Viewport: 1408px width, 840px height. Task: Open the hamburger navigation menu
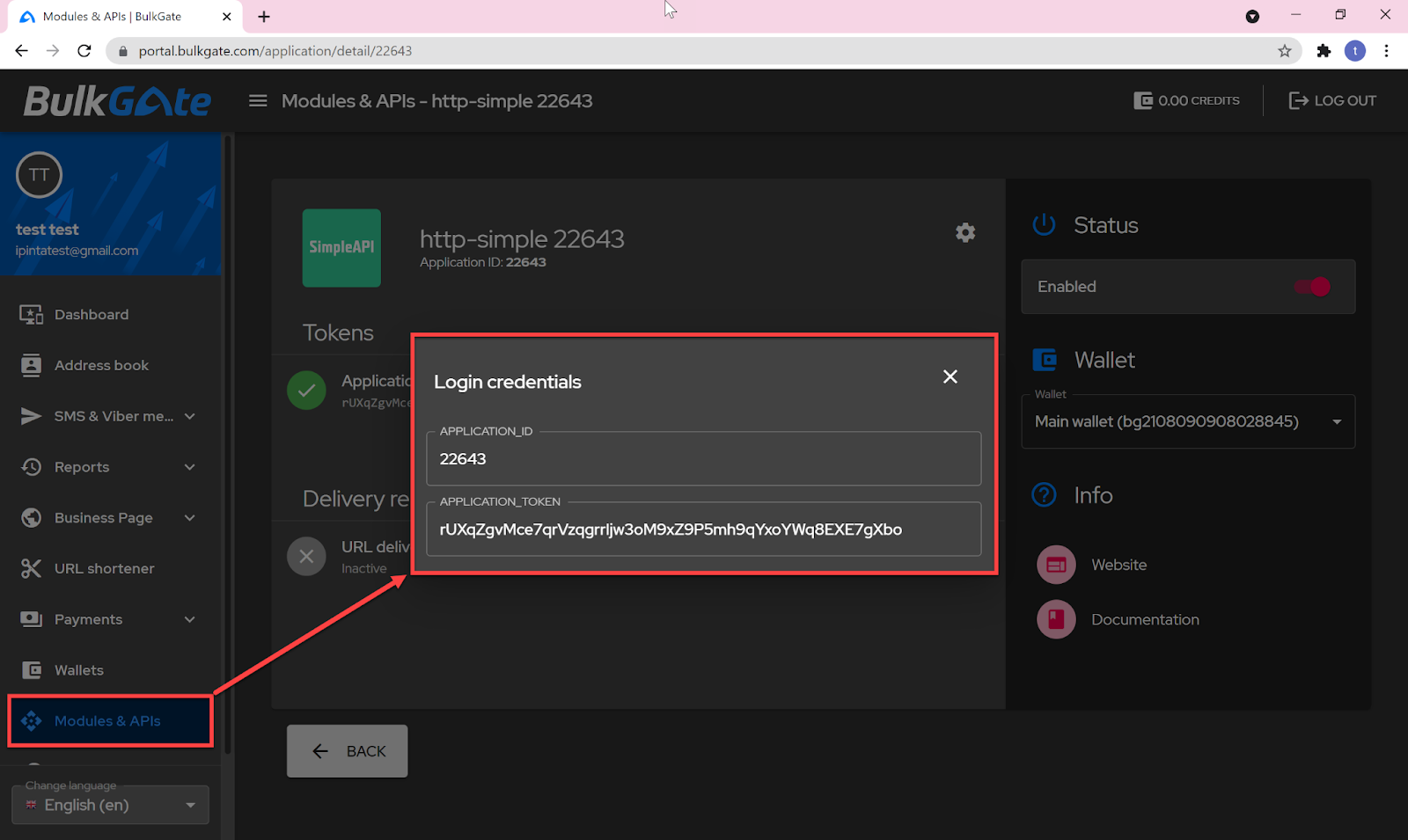[x=258, y=101]
